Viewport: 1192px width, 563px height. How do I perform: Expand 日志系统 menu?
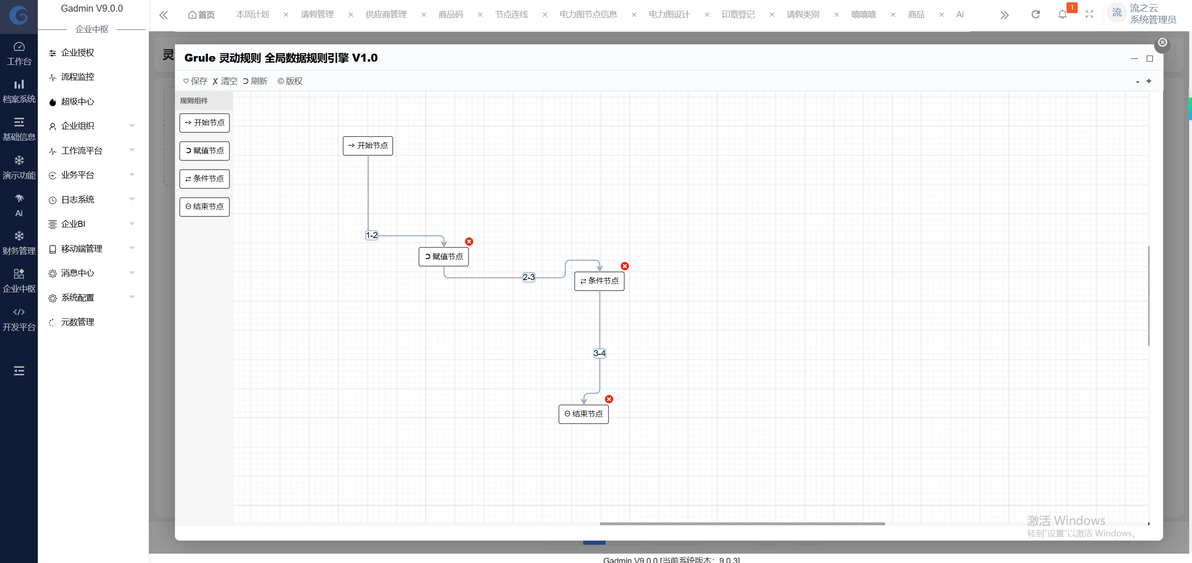coord(92,200)
